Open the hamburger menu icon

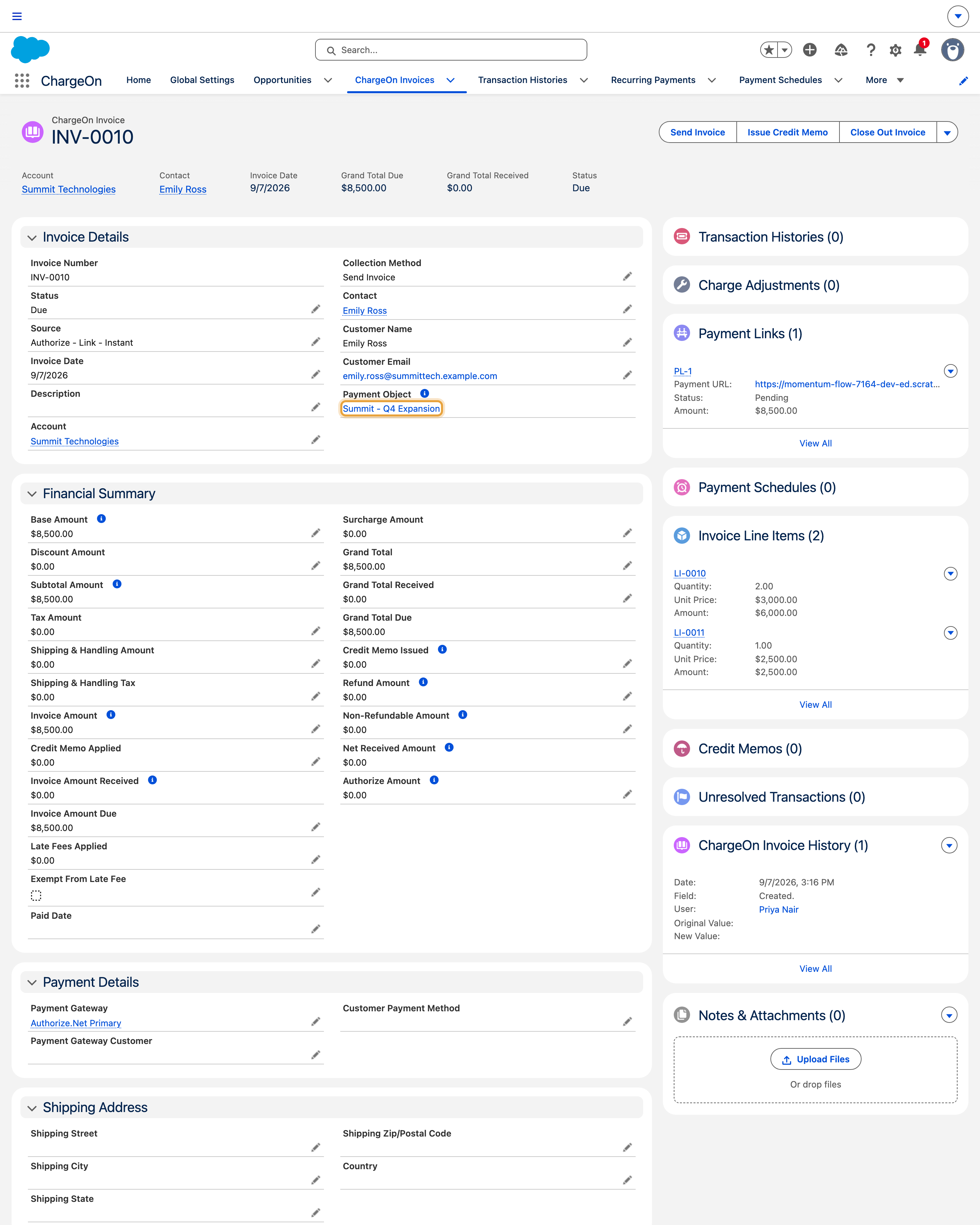pyautogui.click(x=17, y=16)
